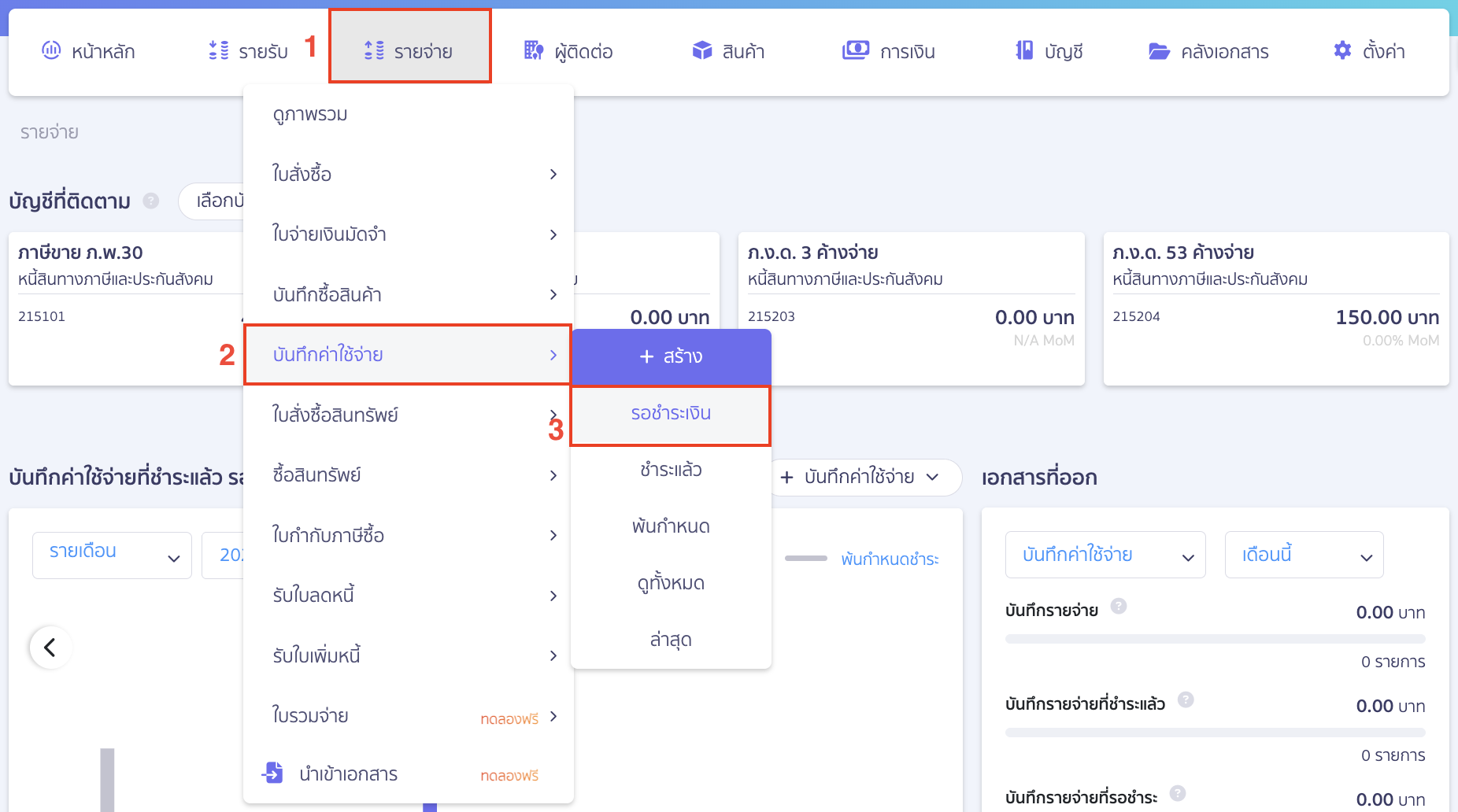Viewport: 1458px width, 812px height.
Task: Click the ผู้ติดต่อ contacts building icon
Action: 534,50
